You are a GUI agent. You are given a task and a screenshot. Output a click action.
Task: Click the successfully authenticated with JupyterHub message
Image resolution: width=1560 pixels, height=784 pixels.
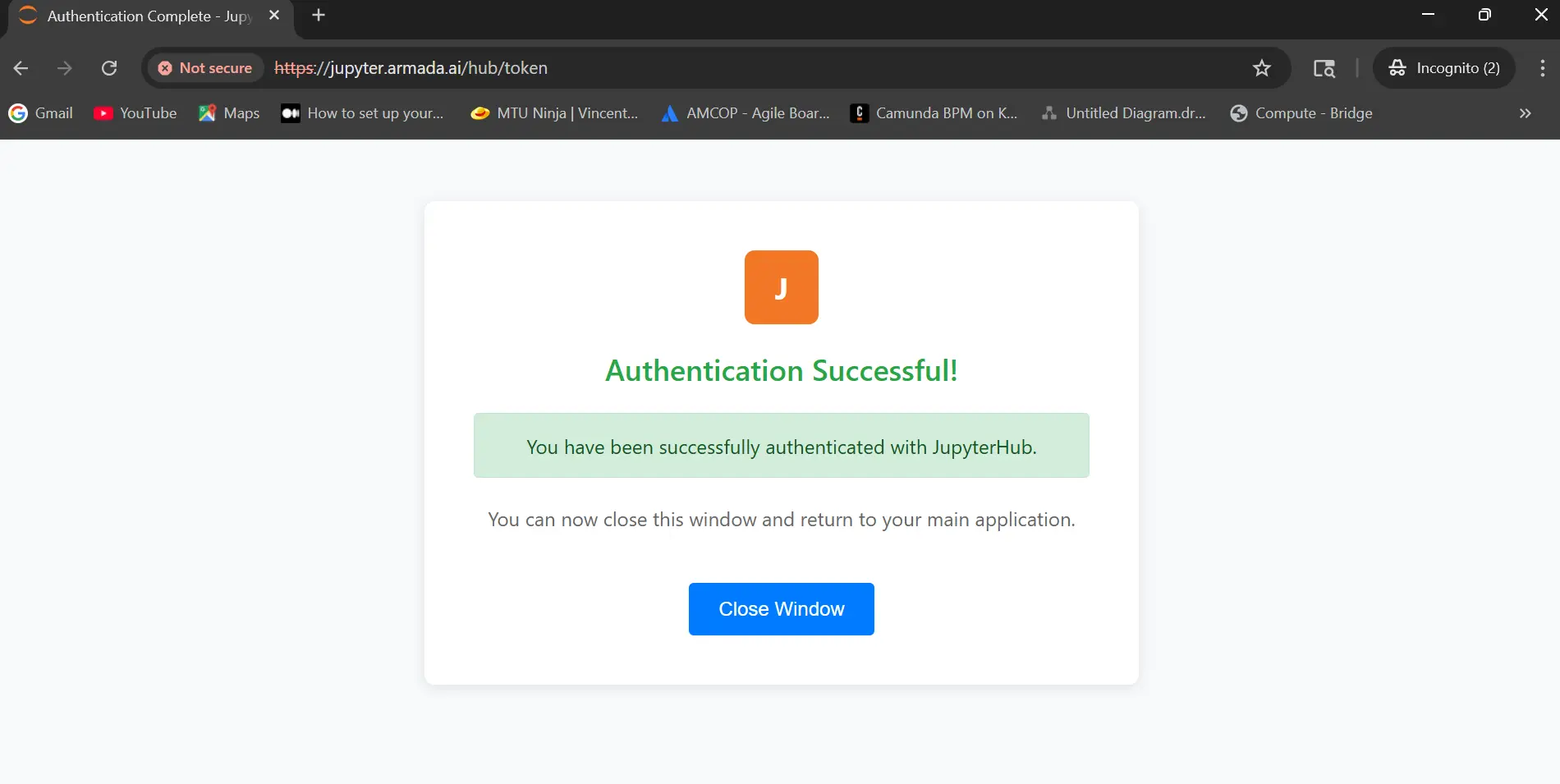click(x=781, y=446)
